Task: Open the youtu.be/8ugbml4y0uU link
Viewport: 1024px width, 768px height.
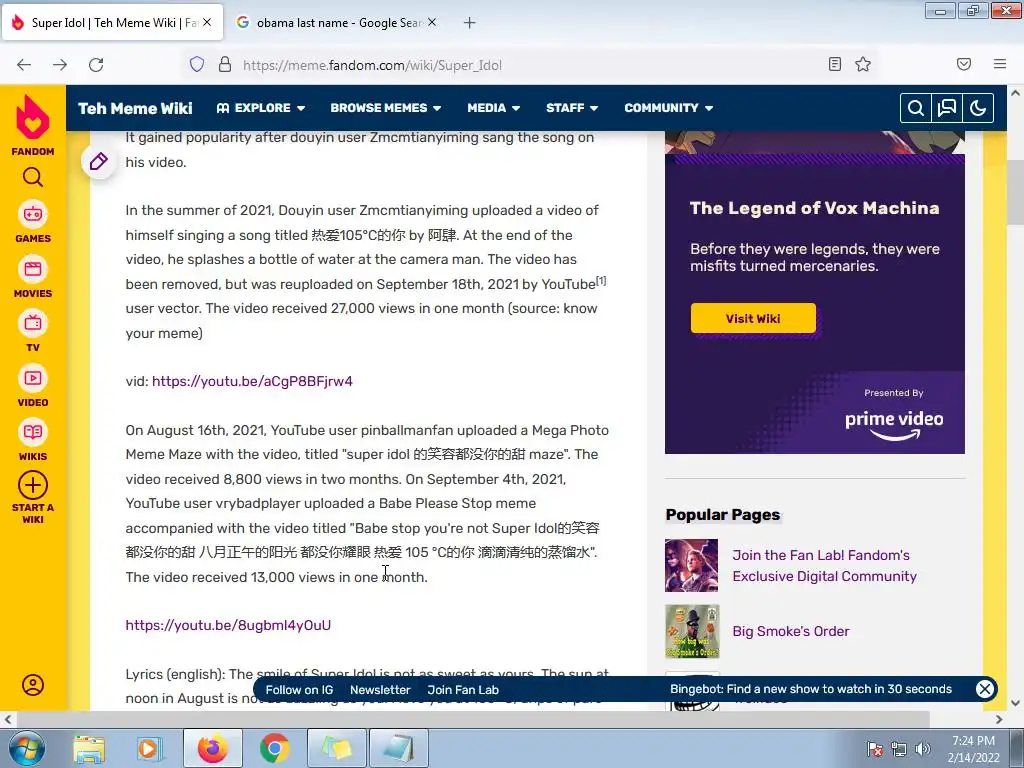Action: pos(228,625)
